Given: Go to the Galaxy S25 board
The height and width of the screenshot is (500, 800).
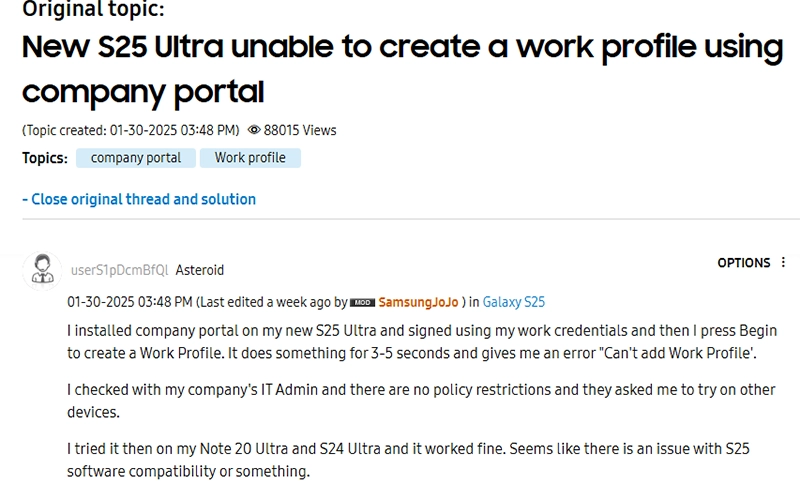Looking at the screenshot, I should [514, 302].
